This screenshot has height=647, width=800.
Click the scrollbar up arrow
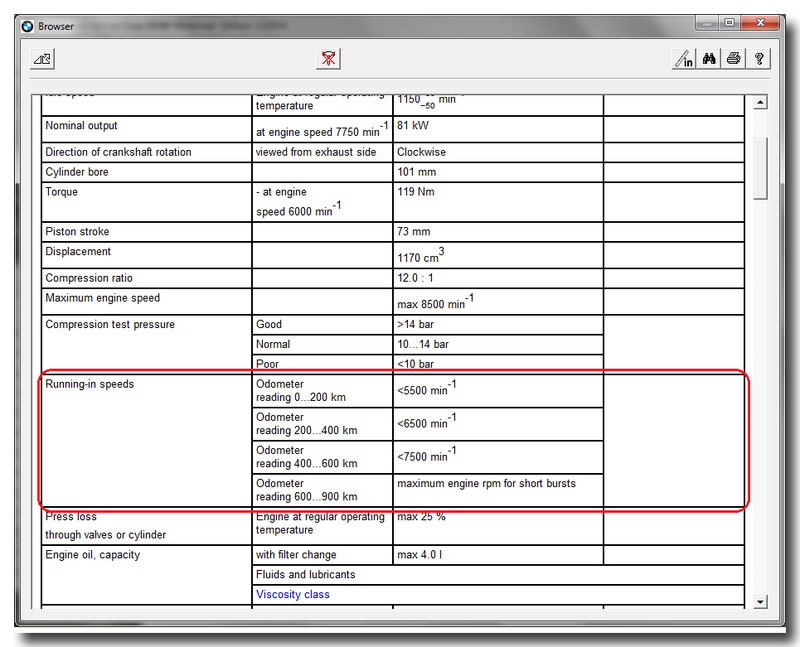tap(760, 102)
